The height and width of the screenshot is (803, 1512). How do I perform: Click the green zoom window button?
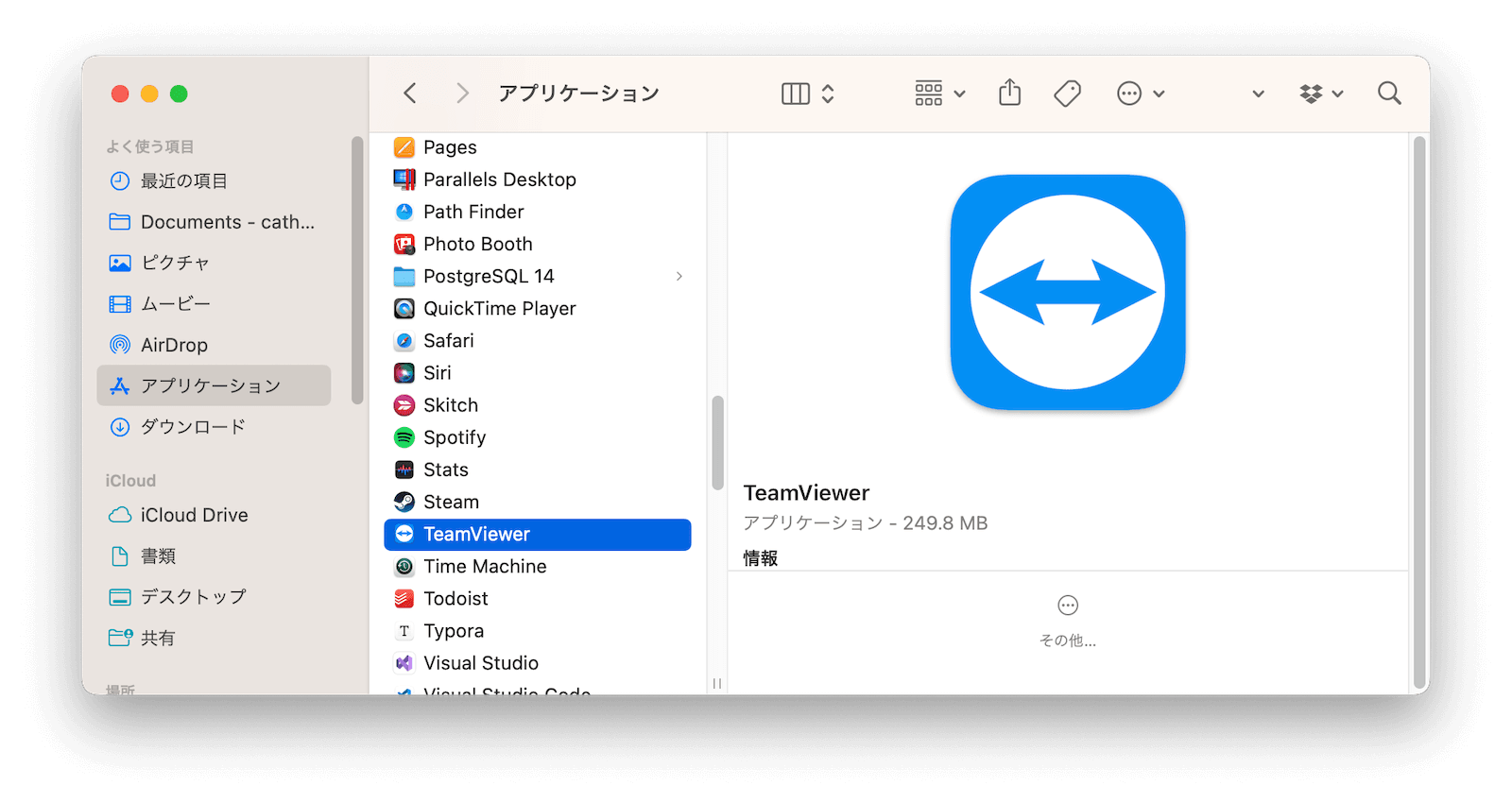[x=179, y=94]
